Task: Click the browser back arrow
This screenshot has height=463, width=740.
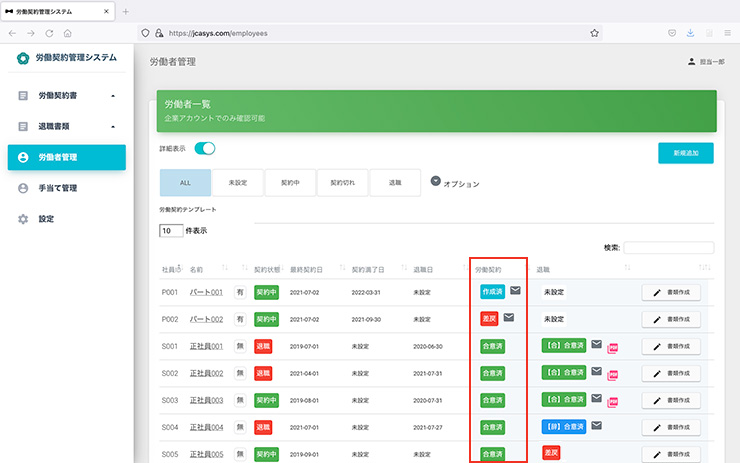Action: click(12, 33)
